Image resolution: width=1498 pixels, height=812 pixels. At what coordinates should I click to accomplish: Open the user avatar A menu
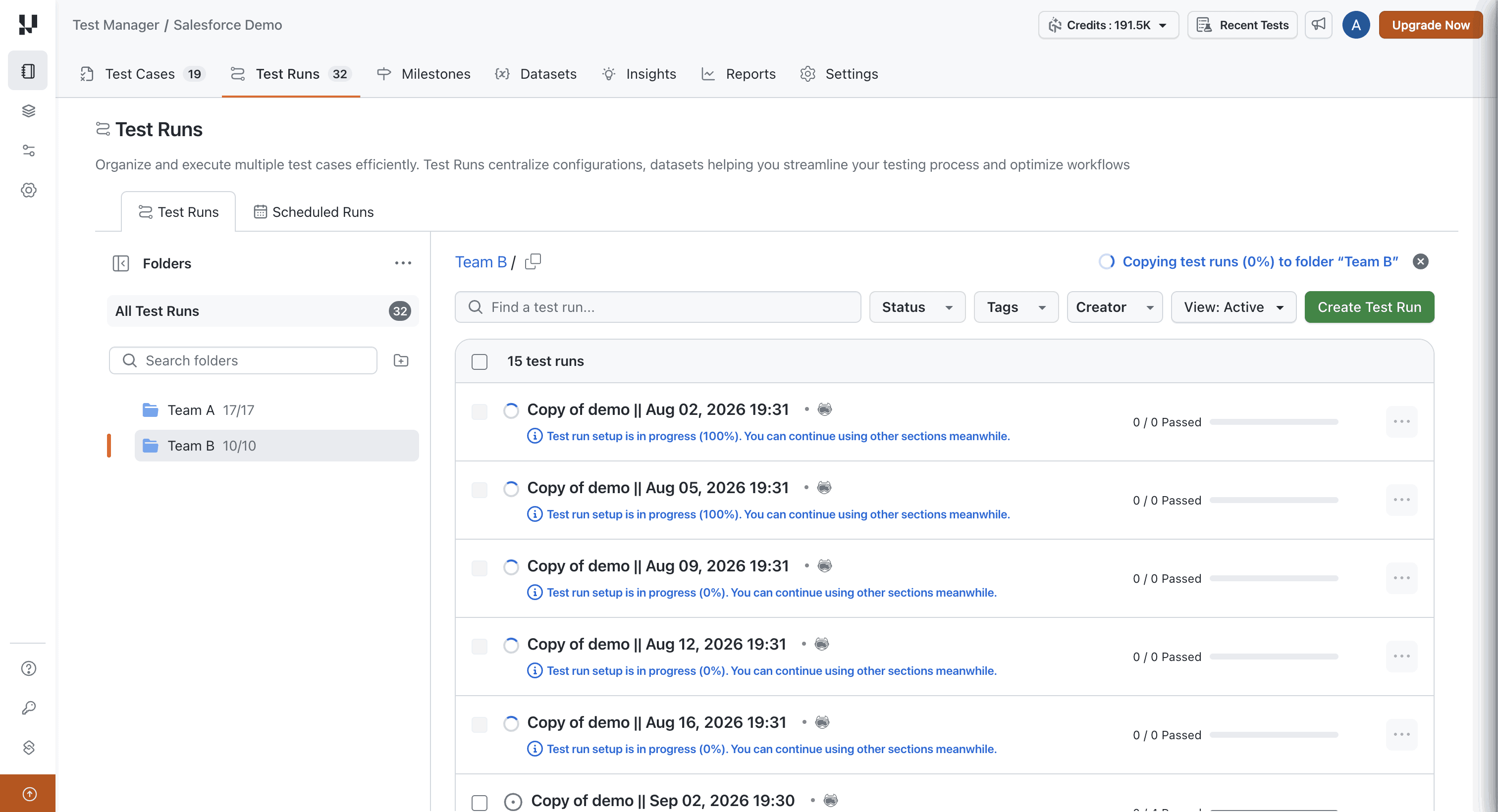(x=1356, y=25)
